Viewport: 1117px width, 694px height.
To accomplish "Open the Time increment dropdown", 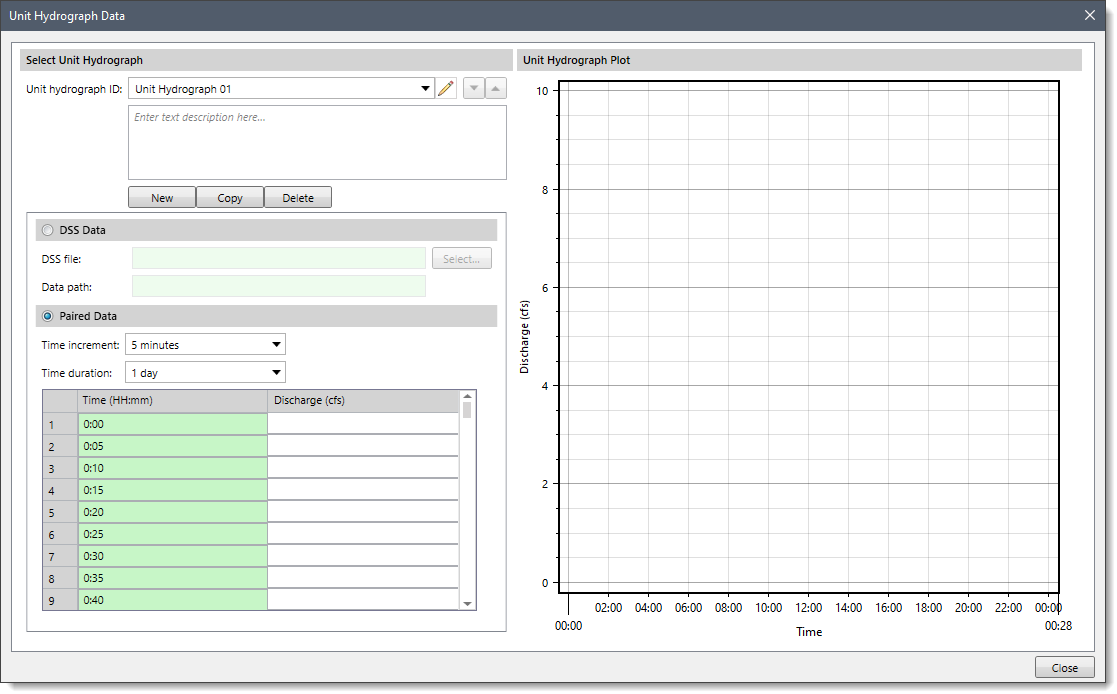I will coord(276,345).
